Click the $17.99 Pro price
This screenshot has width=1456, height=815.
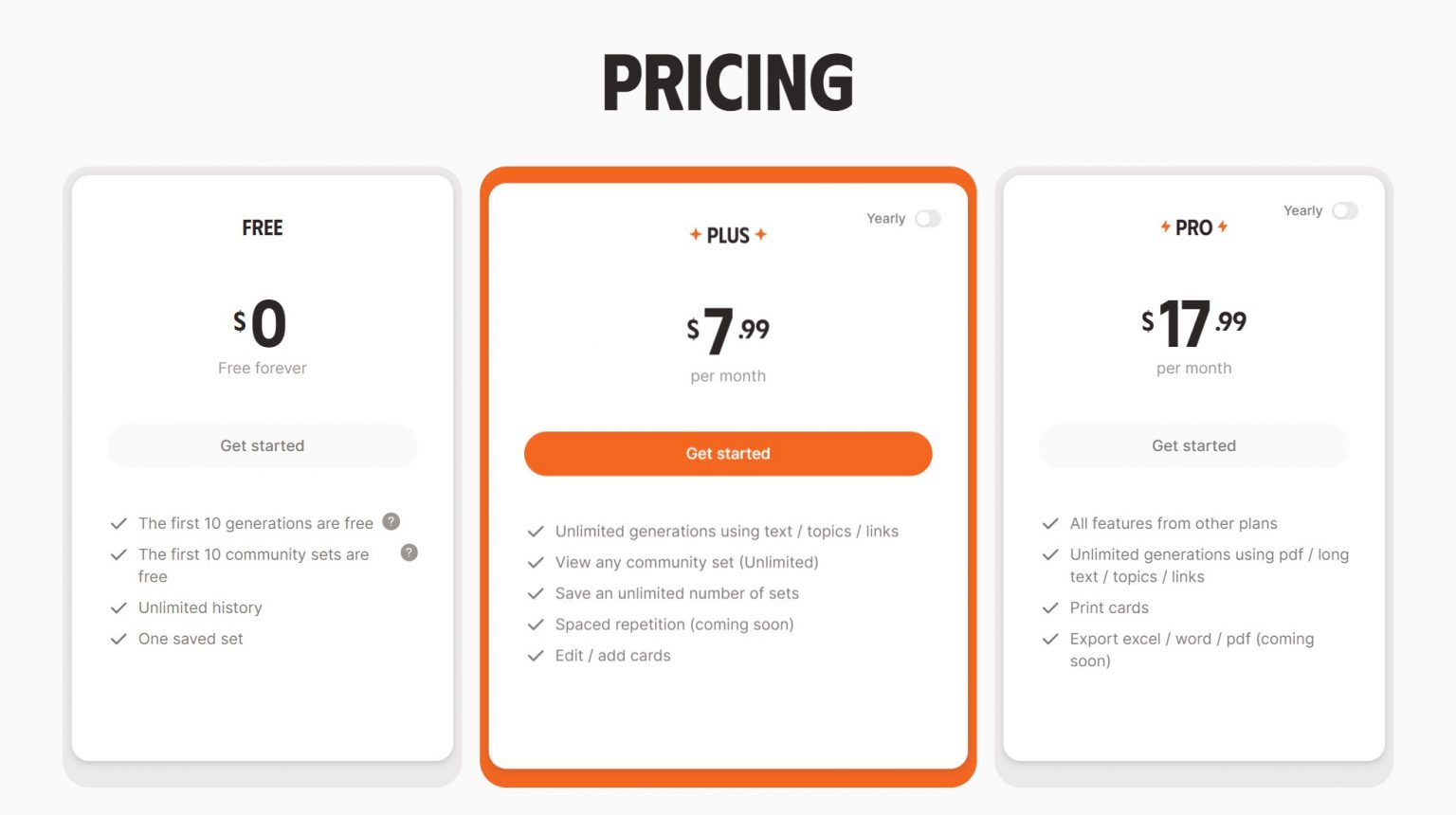click(x=1193, y=323)
